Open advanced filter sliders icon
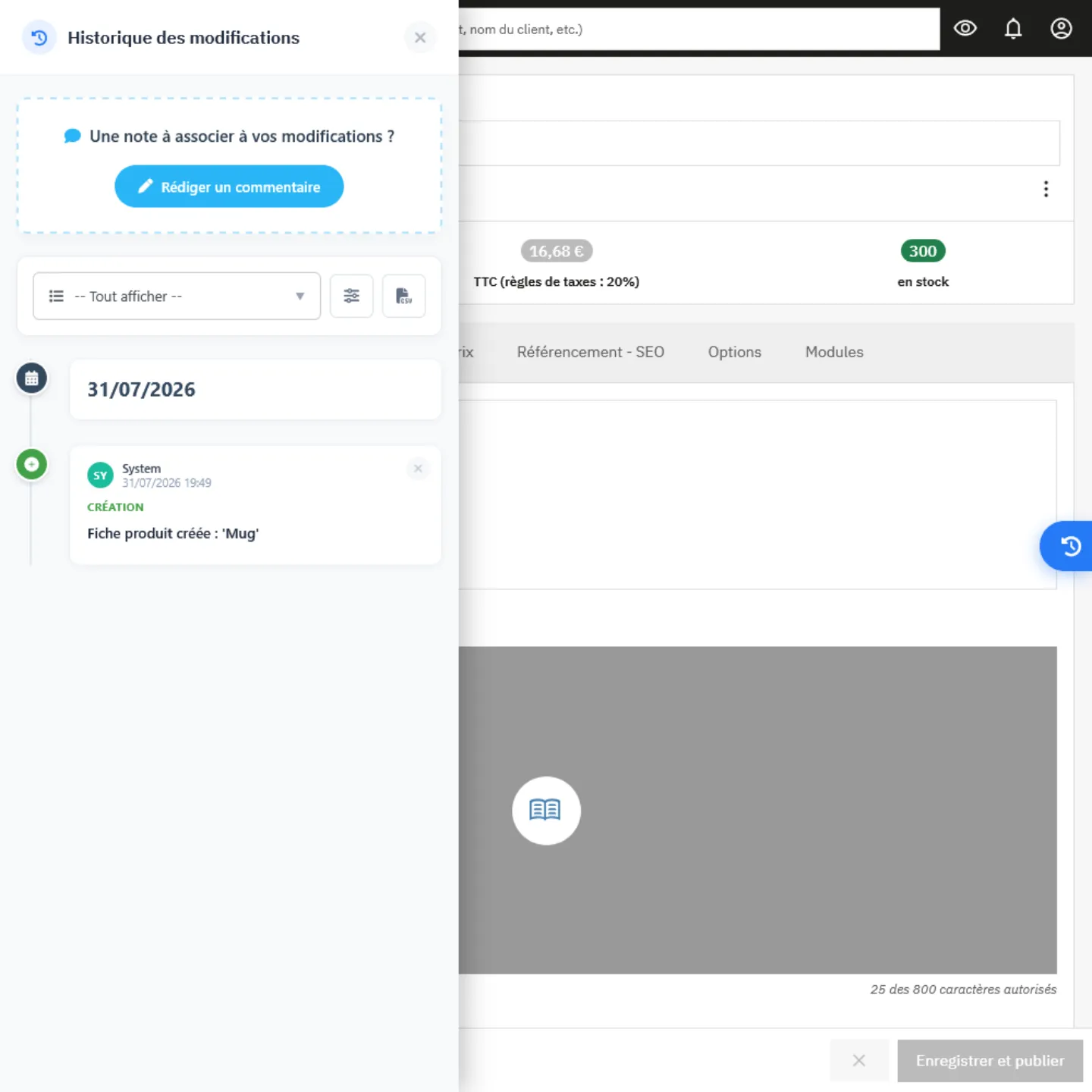This screenshot has height=1092, width=1092. coord(351,296)
